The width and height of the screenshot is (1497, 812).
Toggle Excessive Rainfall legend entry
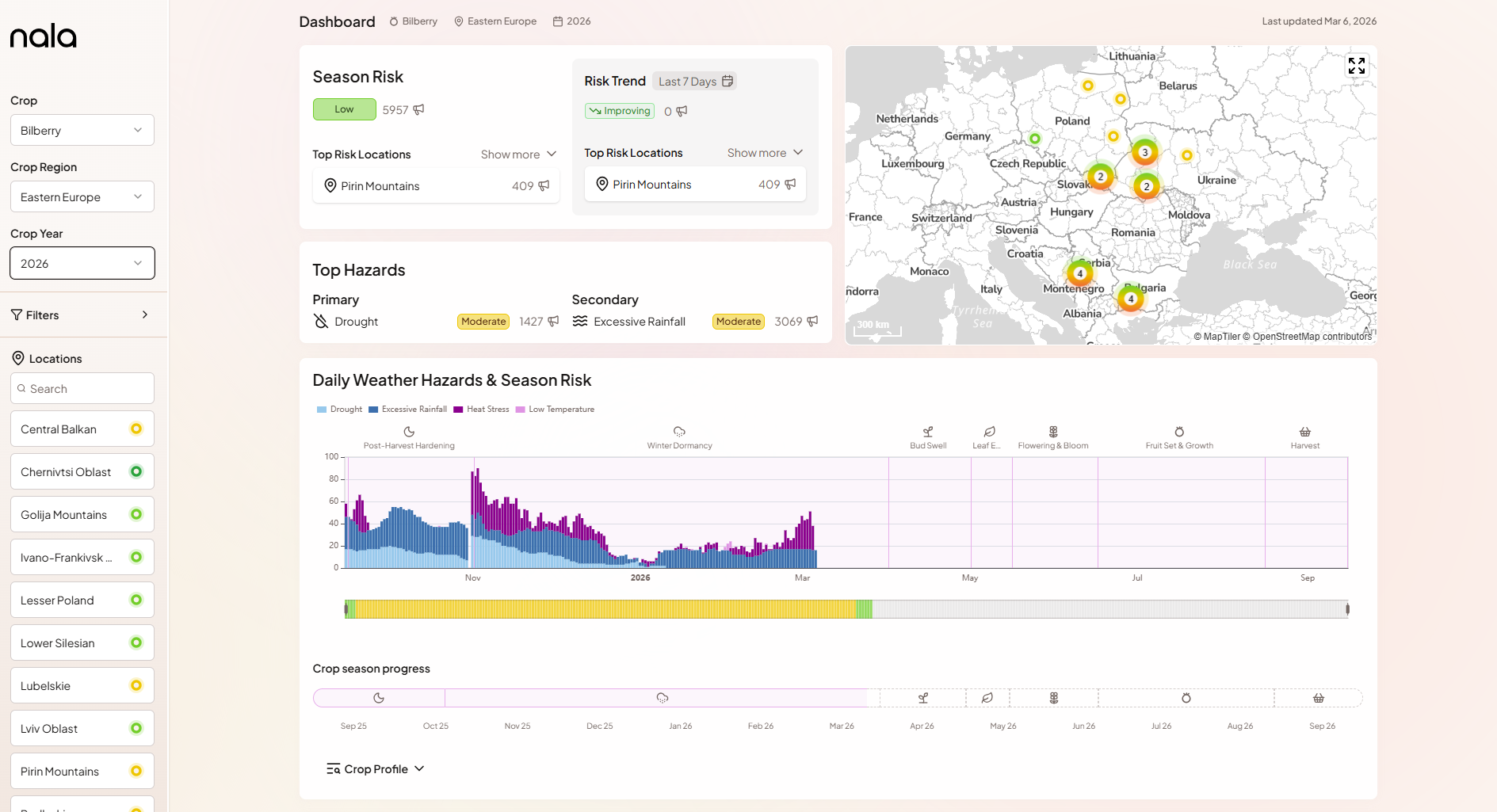click(x=407, y=410)
